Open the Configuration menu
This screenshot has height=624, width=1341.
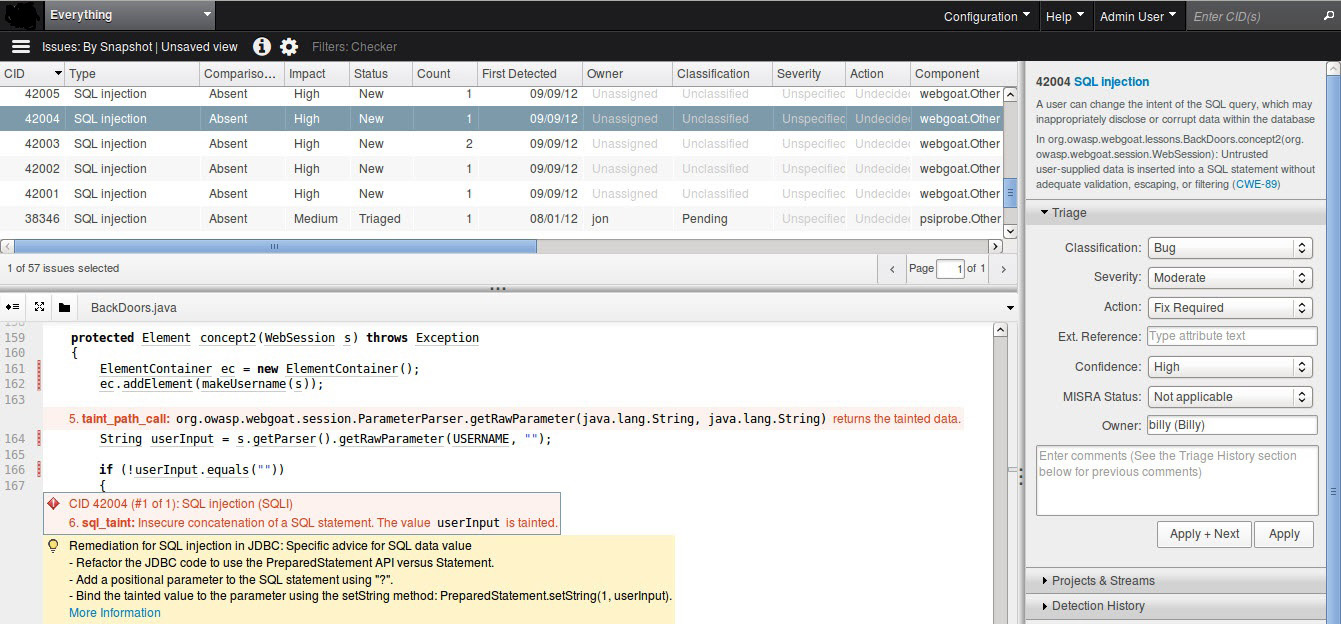tap(987, 16)
